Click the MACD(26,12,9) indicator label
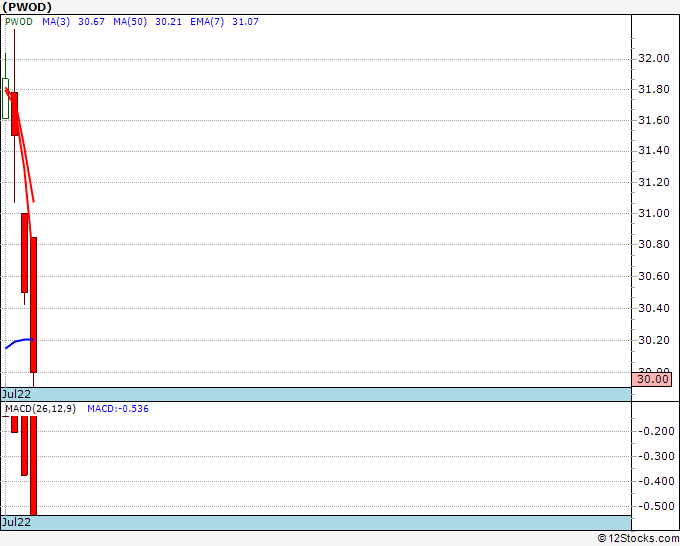The height and width of the screenshot is (546, 680). (x=40, y=409)
